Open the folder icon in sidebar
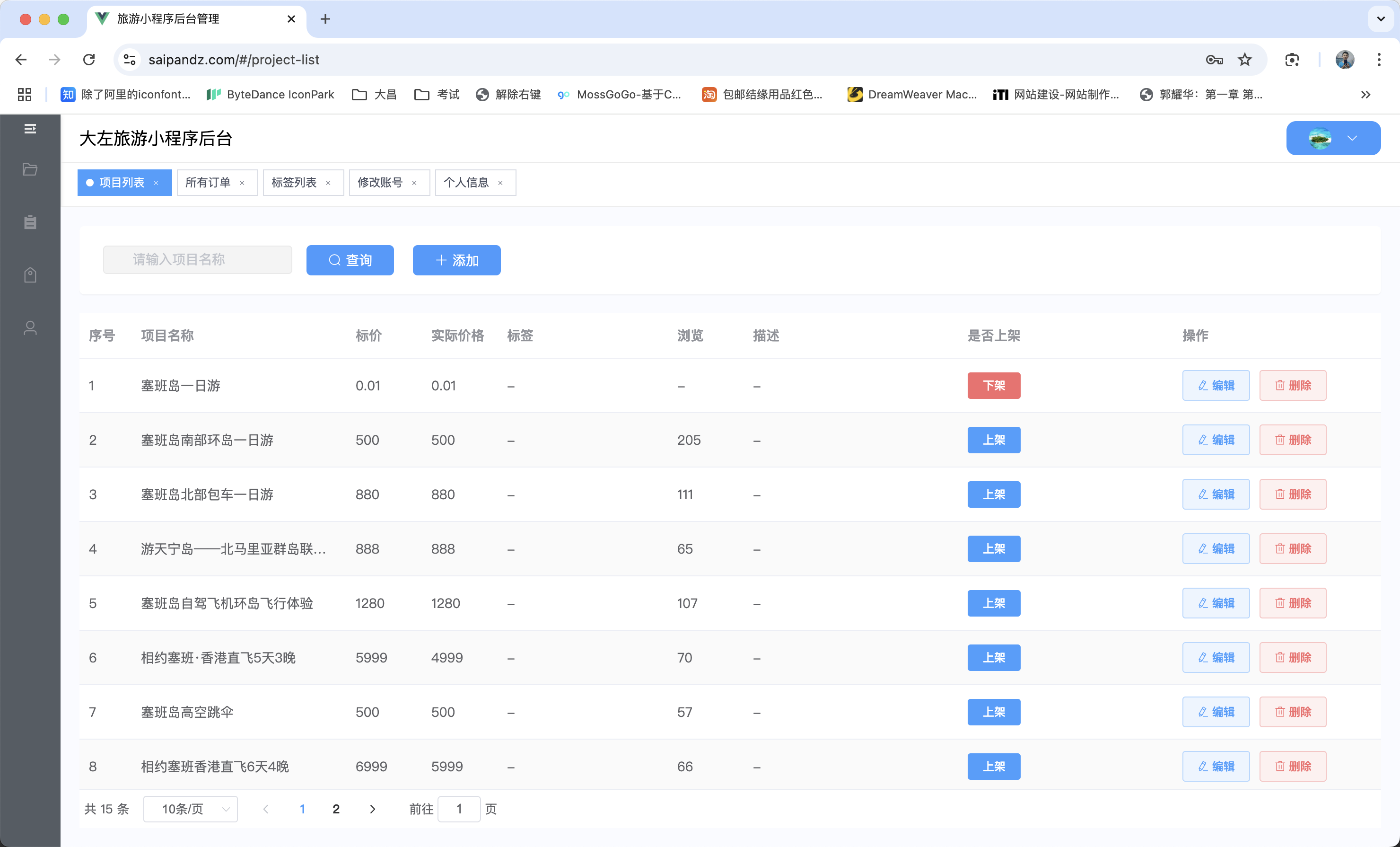Screen dimensions: 1400x847 tap(30, 169)
